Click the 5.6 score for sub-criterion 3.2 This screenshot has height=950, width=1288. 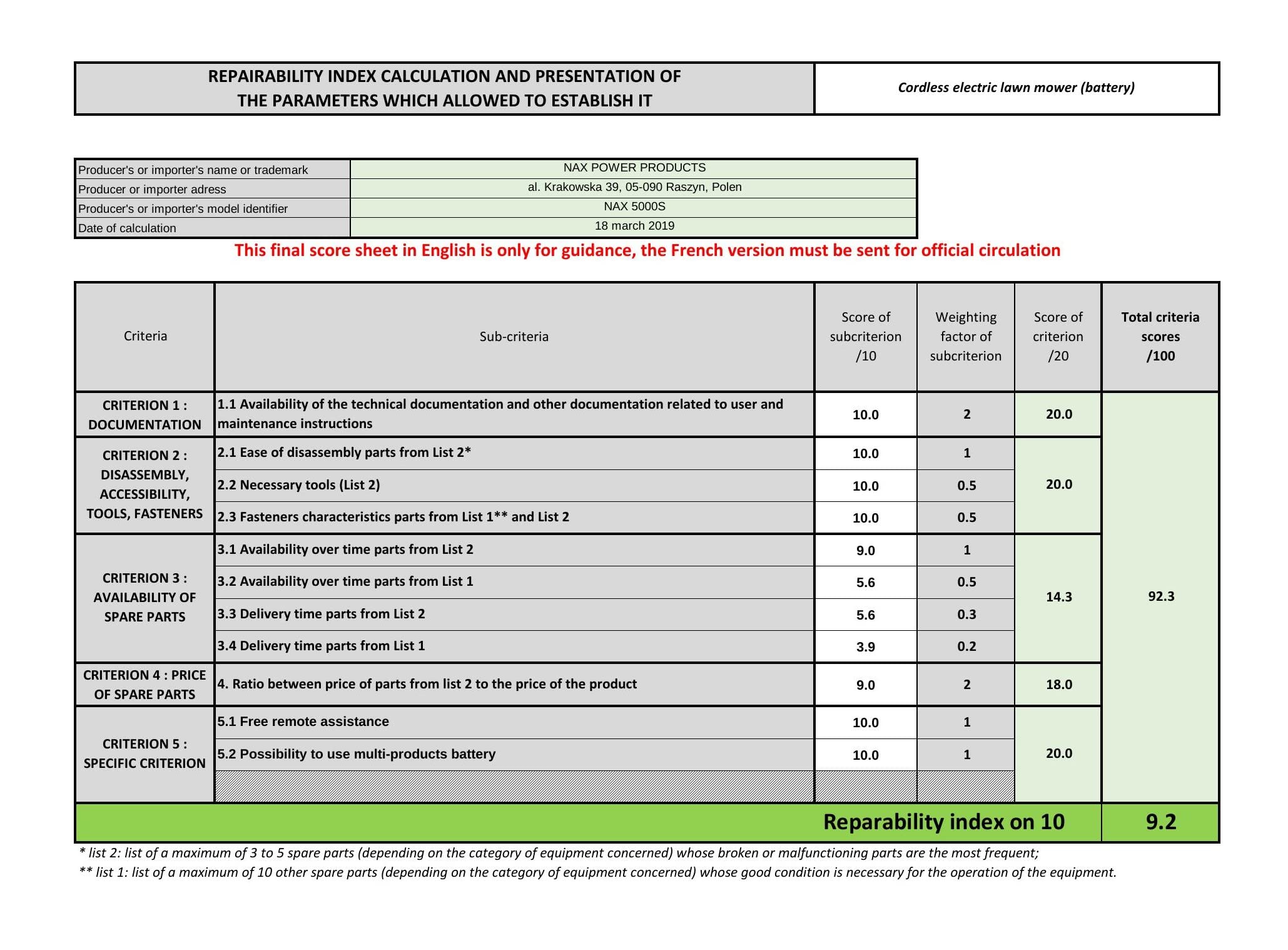[x=865, y=583]
